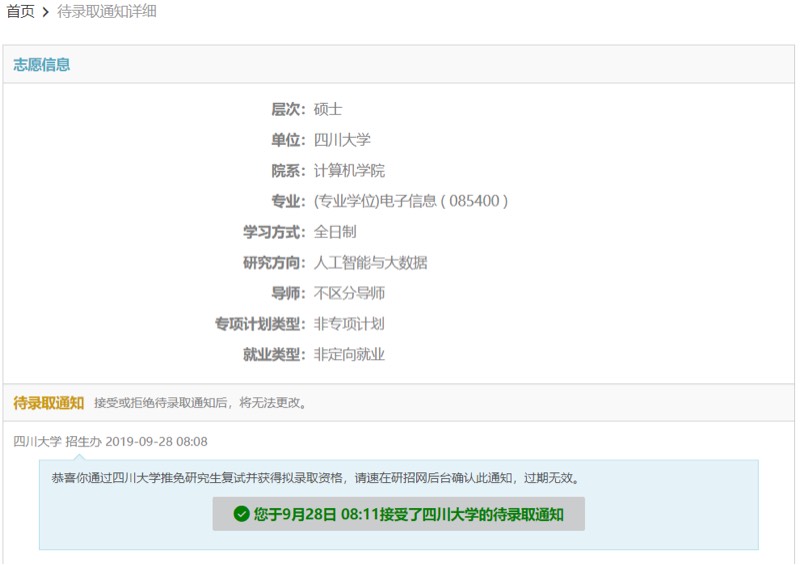
Task: Click the 学习方式 label
Action: click(274, 232)
